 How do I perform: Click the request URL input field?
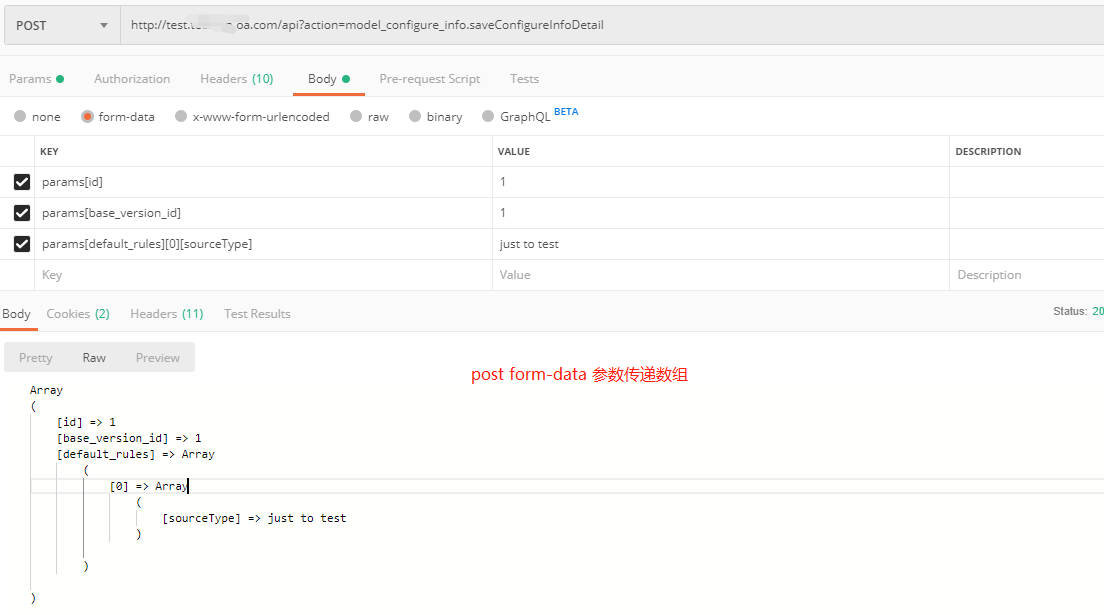(400, 25)
